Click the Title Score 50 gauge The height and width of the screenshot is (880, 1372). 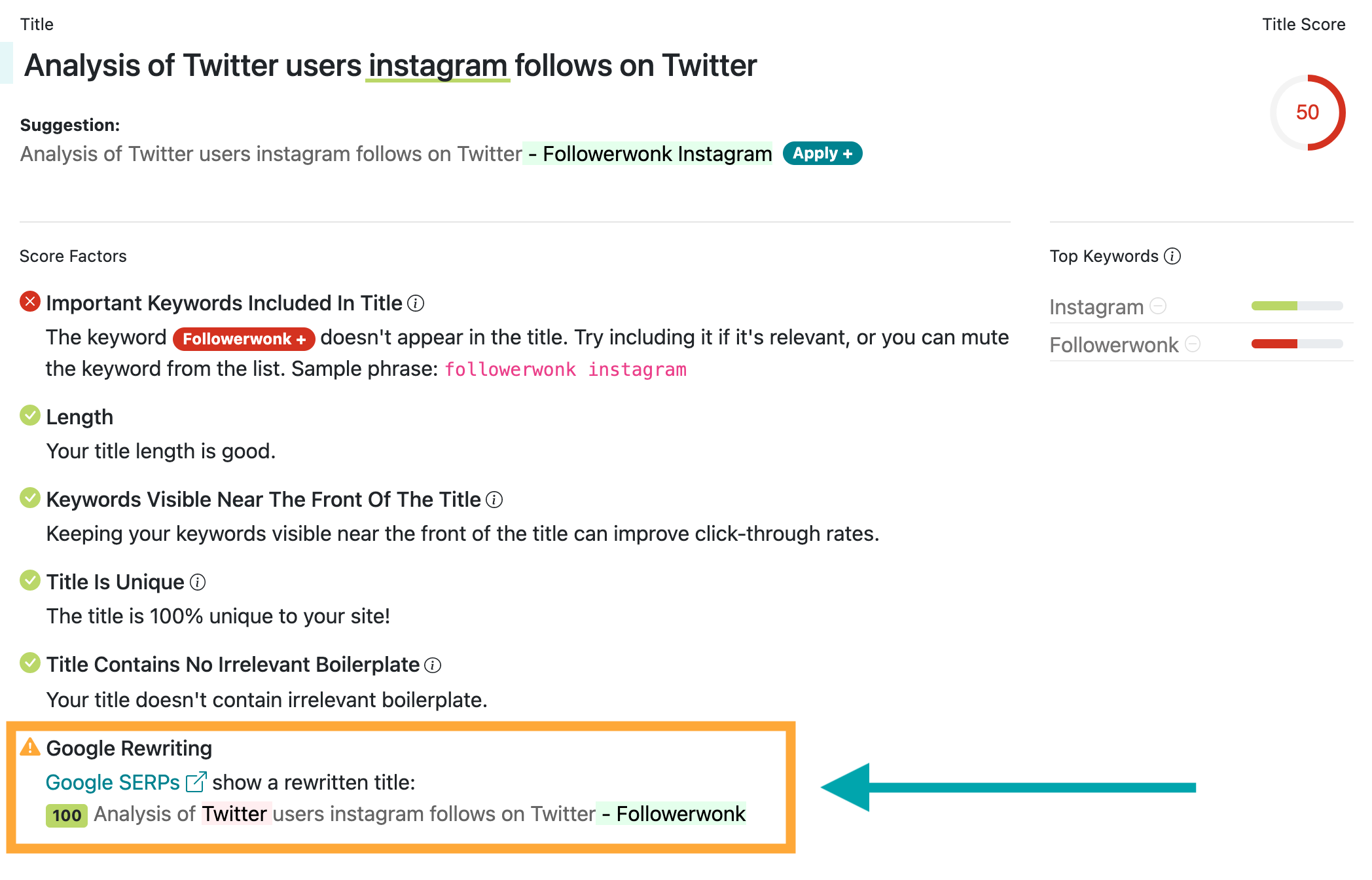(x=1307, y=113)
